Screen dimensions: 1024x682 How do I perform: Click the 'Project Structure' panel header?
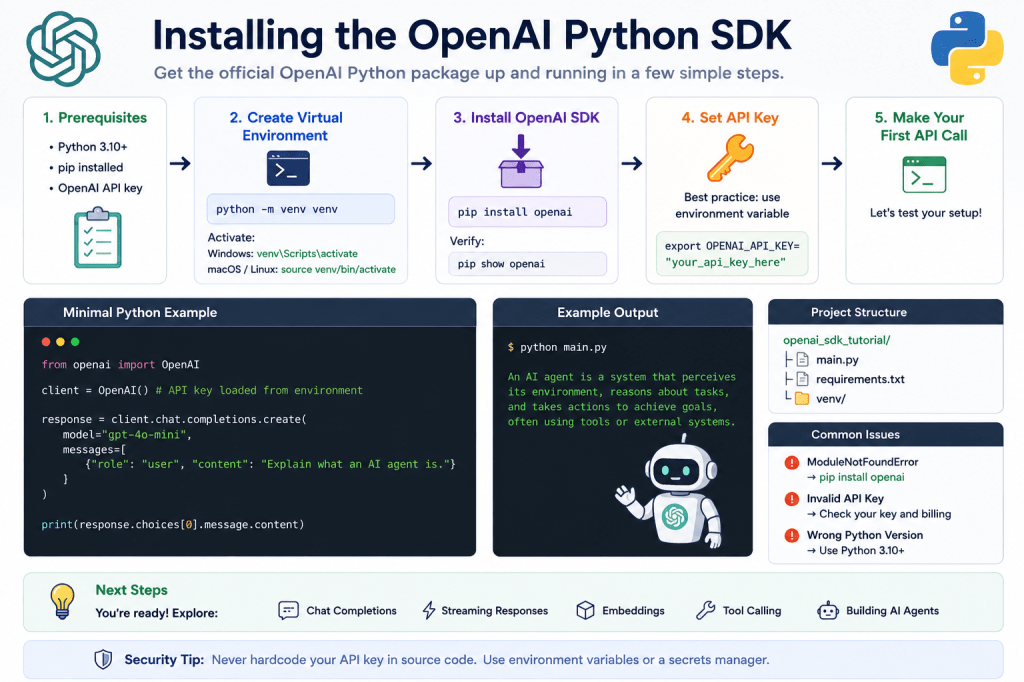pyautogui.click(x=886, y=312)
